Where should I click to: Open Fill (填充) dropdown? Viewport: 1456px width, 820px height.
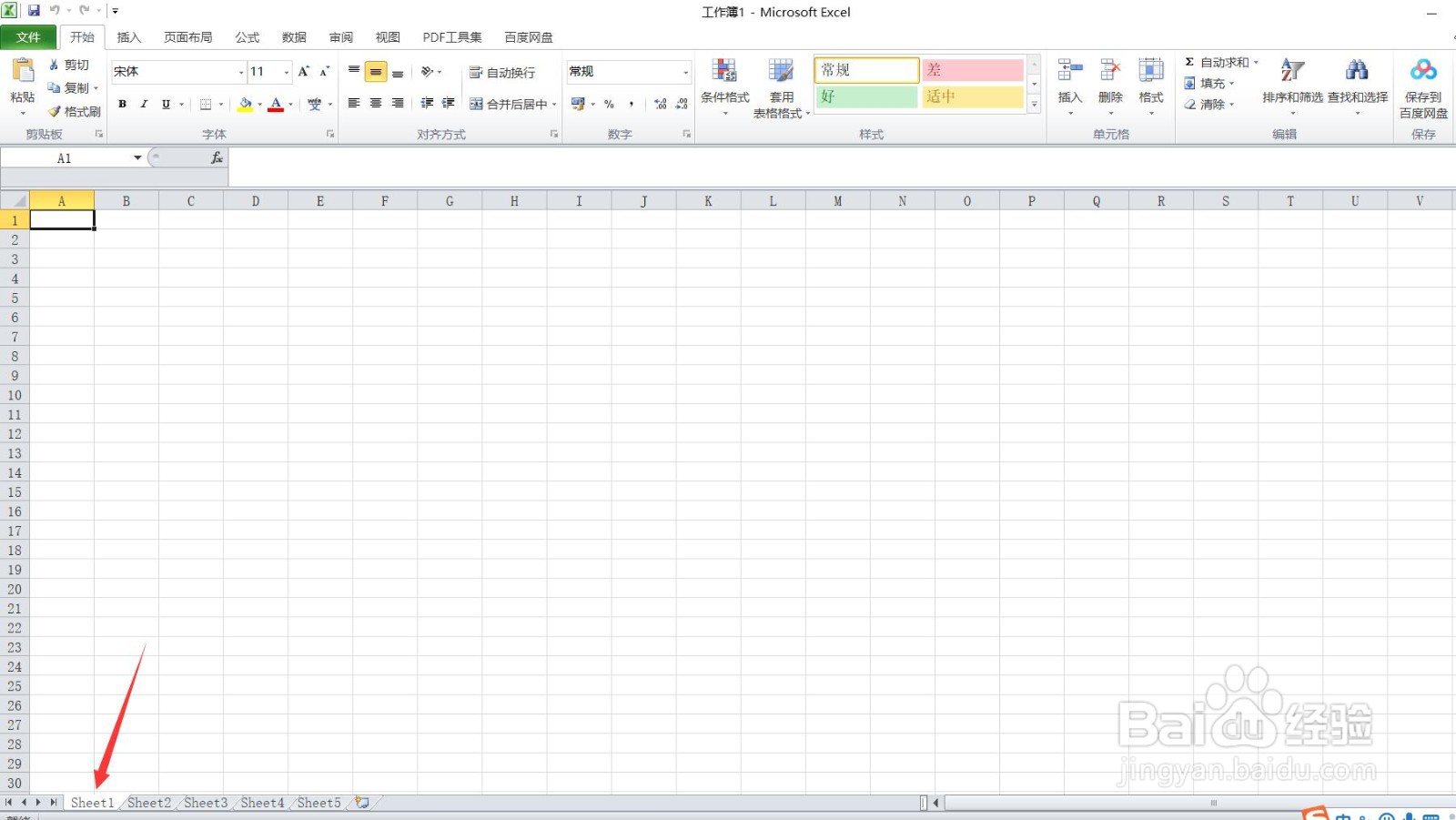pyautogui.click(x=1209, y=83)
